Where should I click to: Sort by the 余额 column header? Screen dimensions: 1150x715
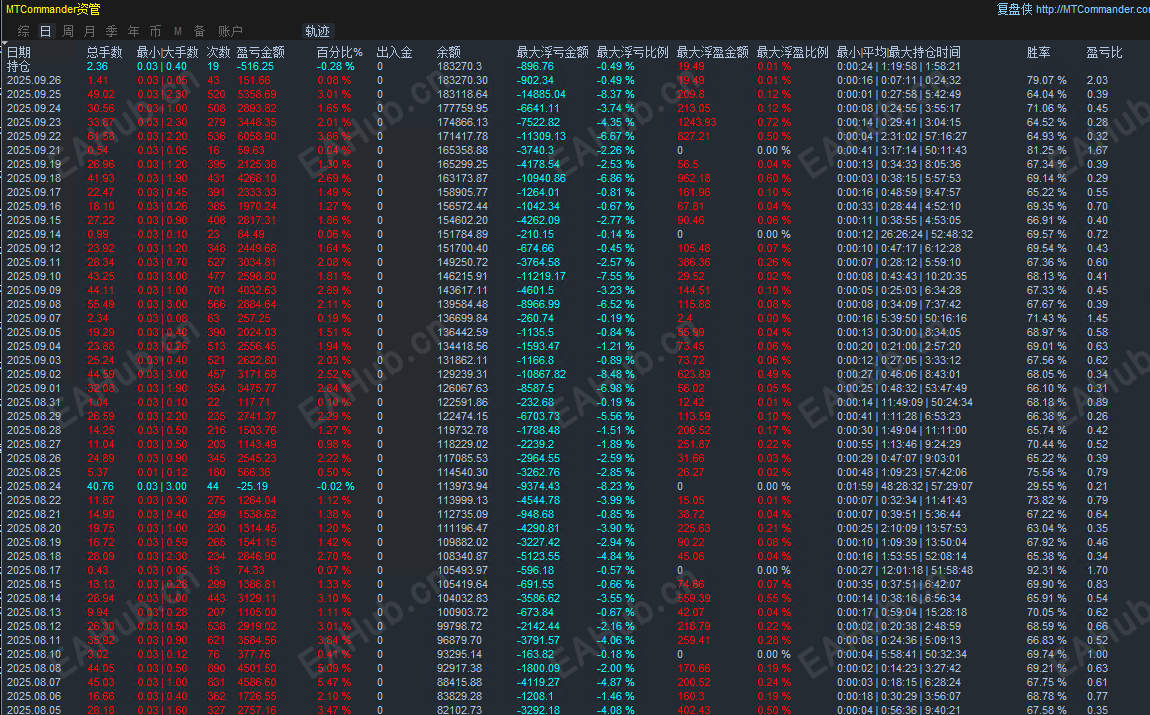(x=448, y=52)
